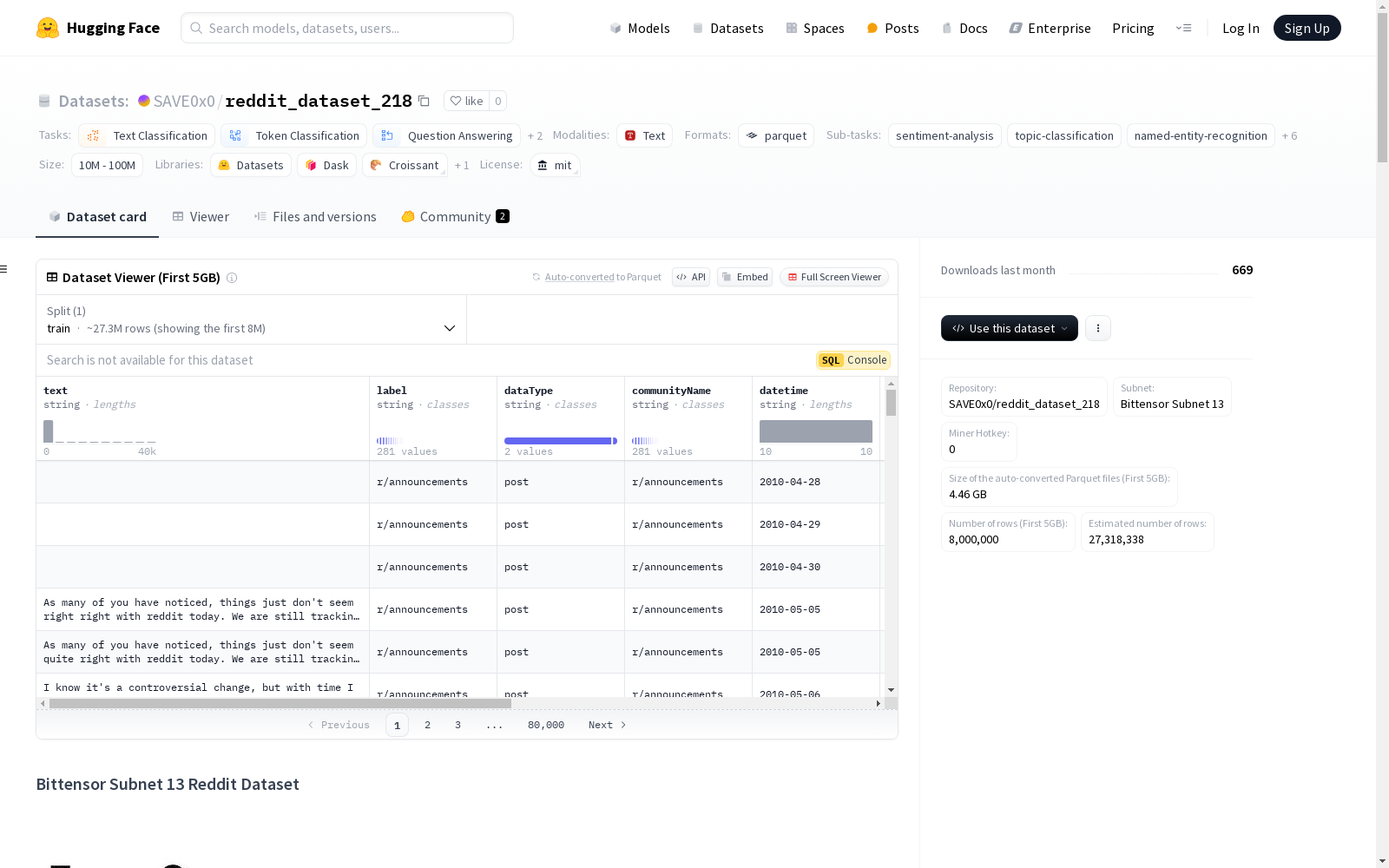This screenshot has width=1389, height=868.
Task: Click the SAVE0x0 avatar icon
Action: [x=144, y=101]
